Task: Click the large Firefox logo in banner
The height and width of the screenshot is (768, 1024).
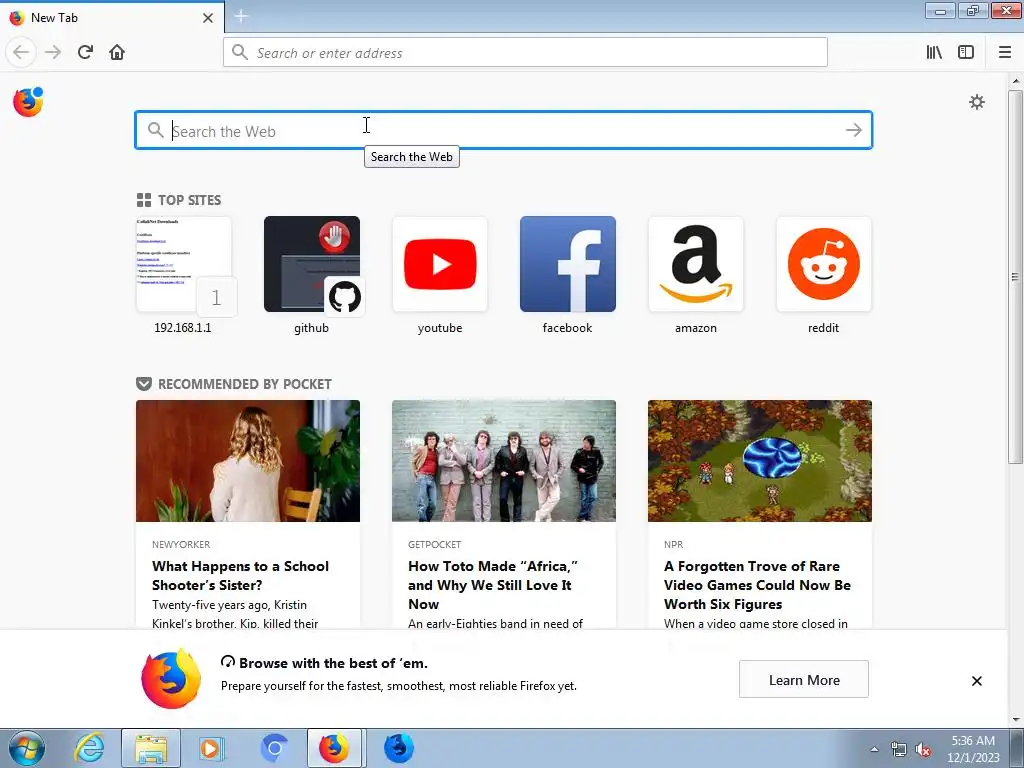Action: 170,679
